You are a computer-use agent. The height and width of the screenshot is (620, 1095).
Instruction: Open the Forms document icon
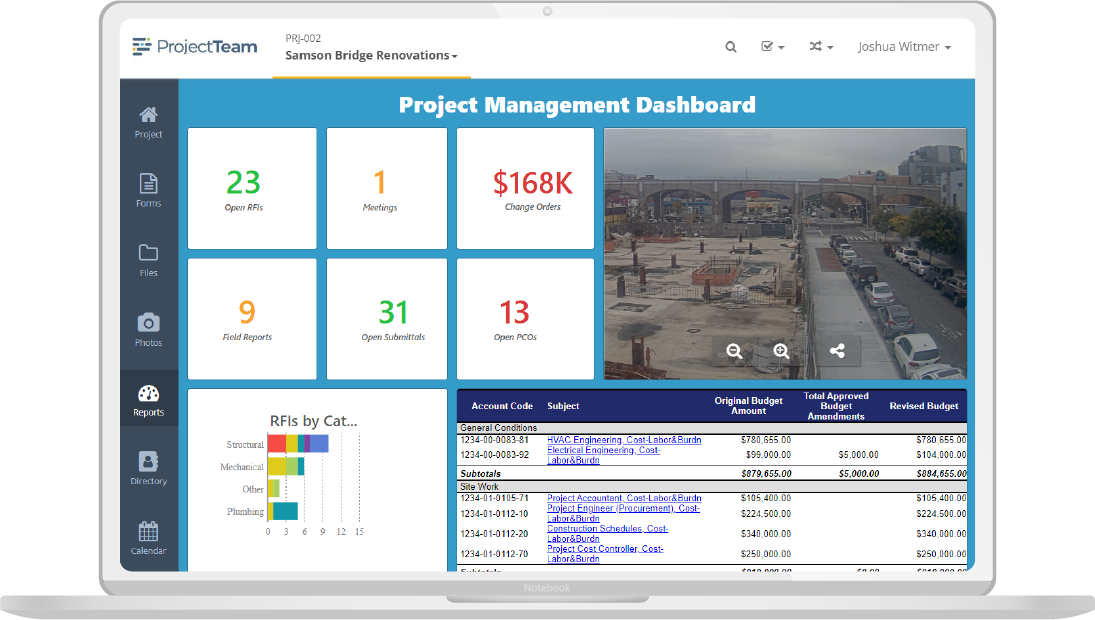pyautogui.click(x=148, y=184)
